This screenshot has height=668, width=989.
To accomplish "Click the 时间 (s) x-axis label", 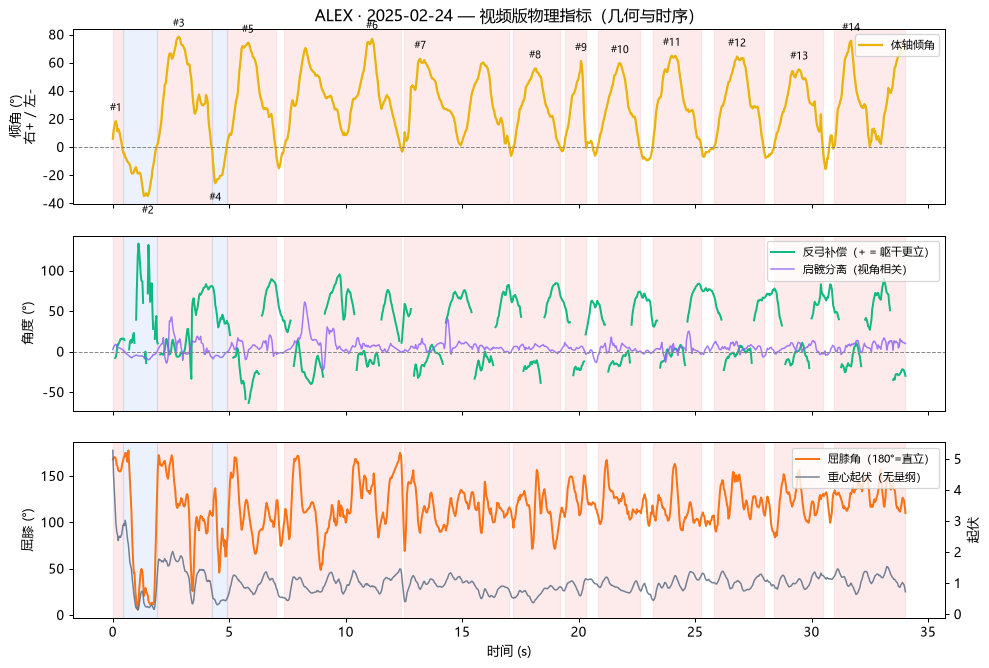I will 509,651.
